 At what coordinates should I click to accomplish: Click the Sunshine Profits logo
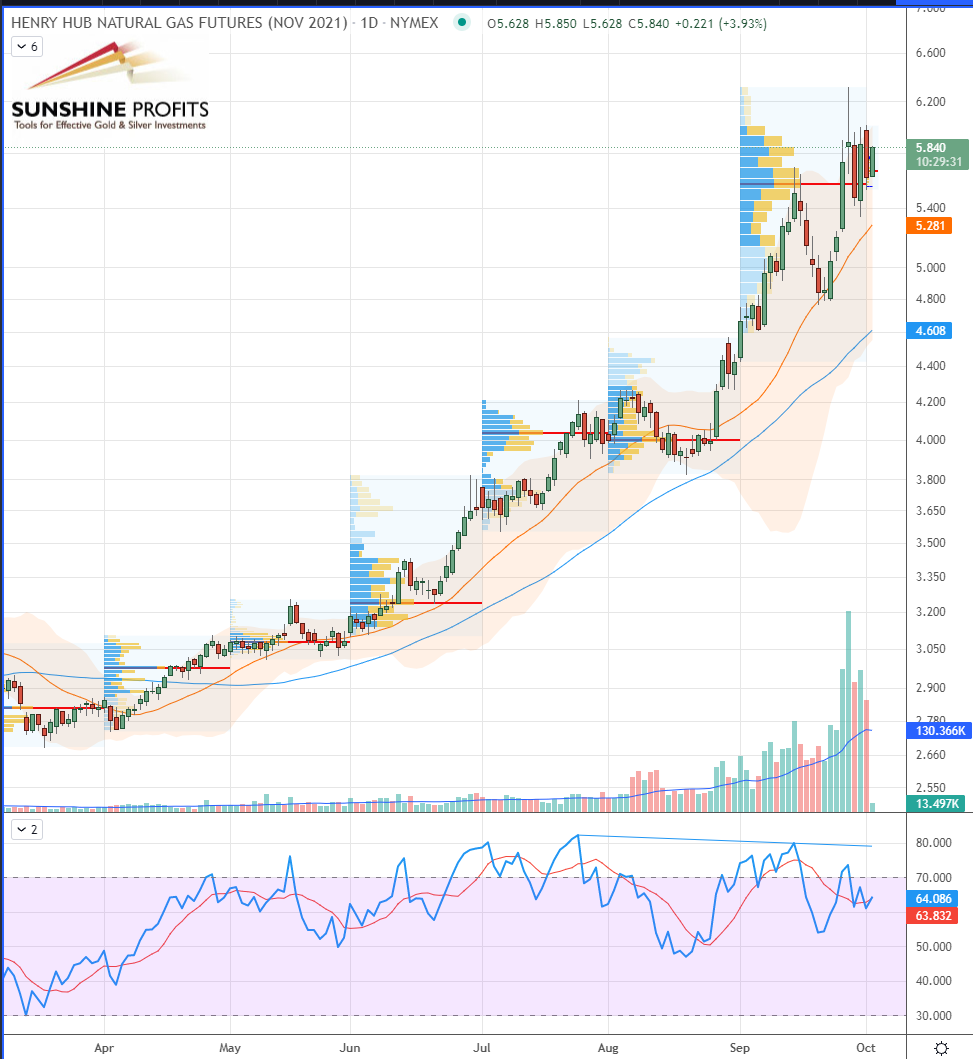(x=110, y=86)
